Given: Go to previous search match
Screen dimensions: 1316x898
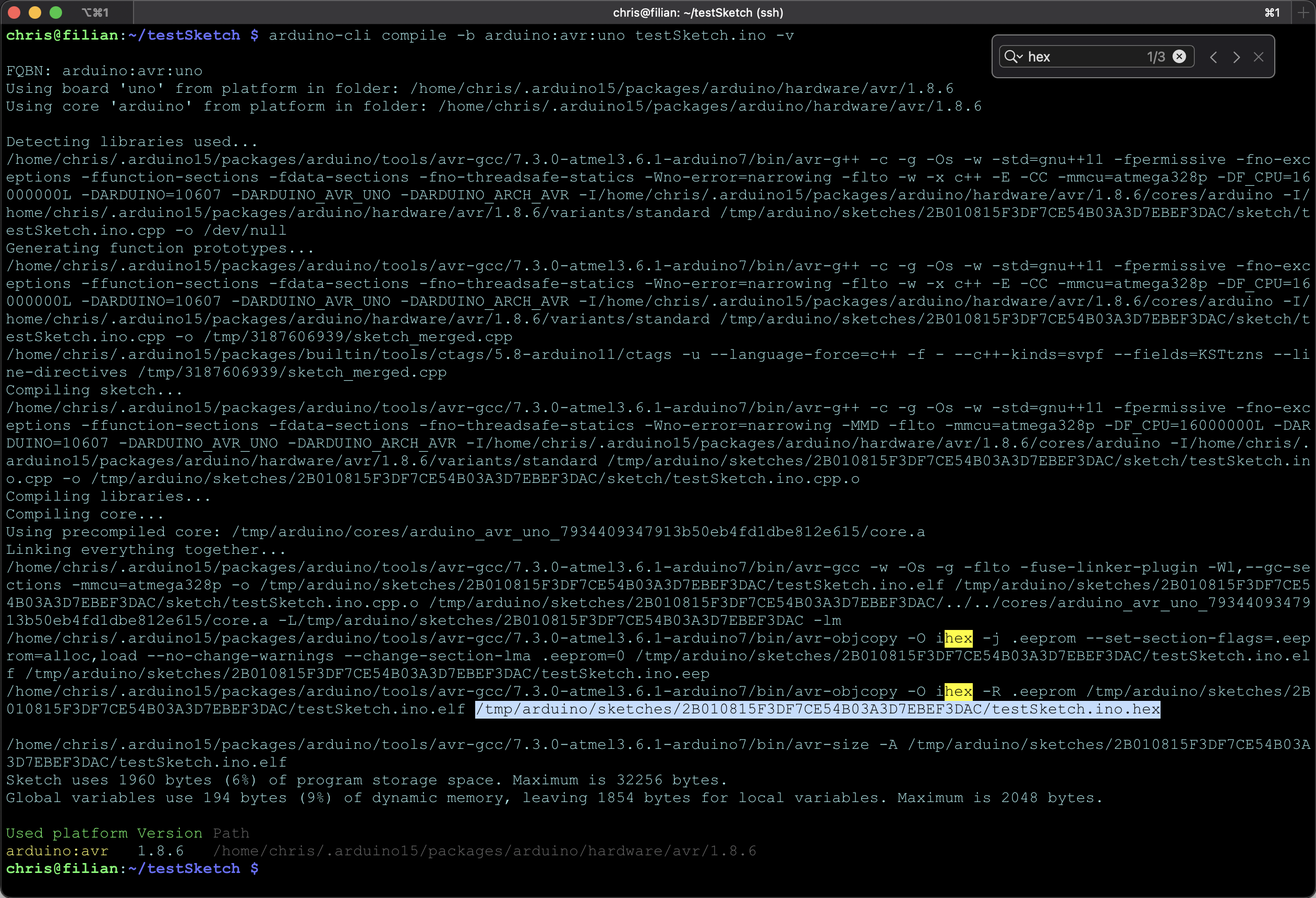Looking at the screenshot, I should [x=1214, y=57].
